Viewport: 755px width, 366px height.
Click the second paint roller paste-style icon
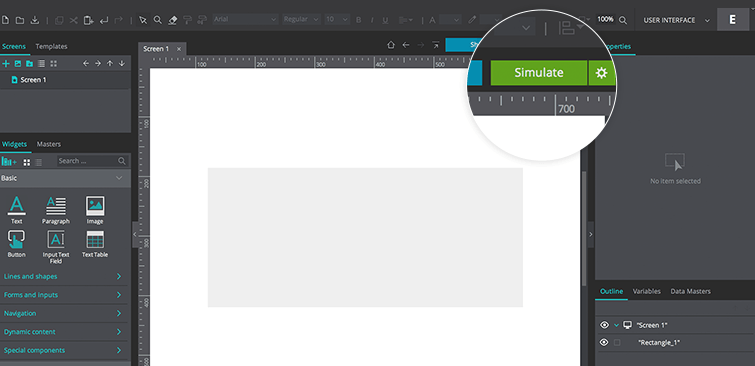click(x=203, y=20)
